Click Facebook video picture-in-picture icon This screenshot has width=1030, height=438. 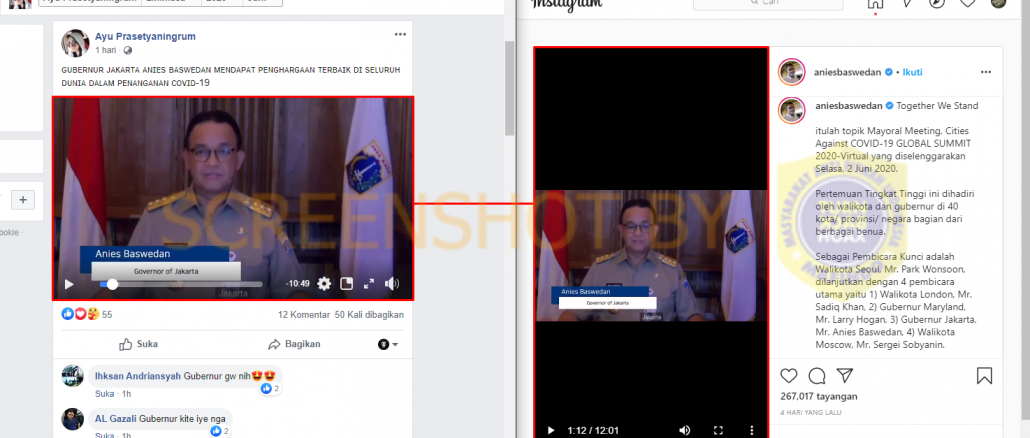pyautogui.click(x=347, y=284)
